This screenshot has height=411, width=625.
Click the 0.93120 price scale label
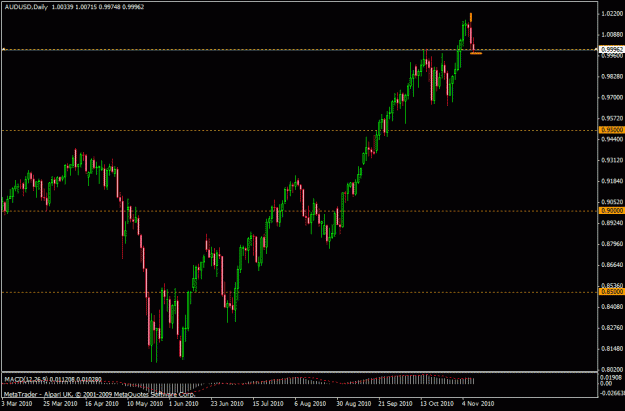[x=612, y=160]
